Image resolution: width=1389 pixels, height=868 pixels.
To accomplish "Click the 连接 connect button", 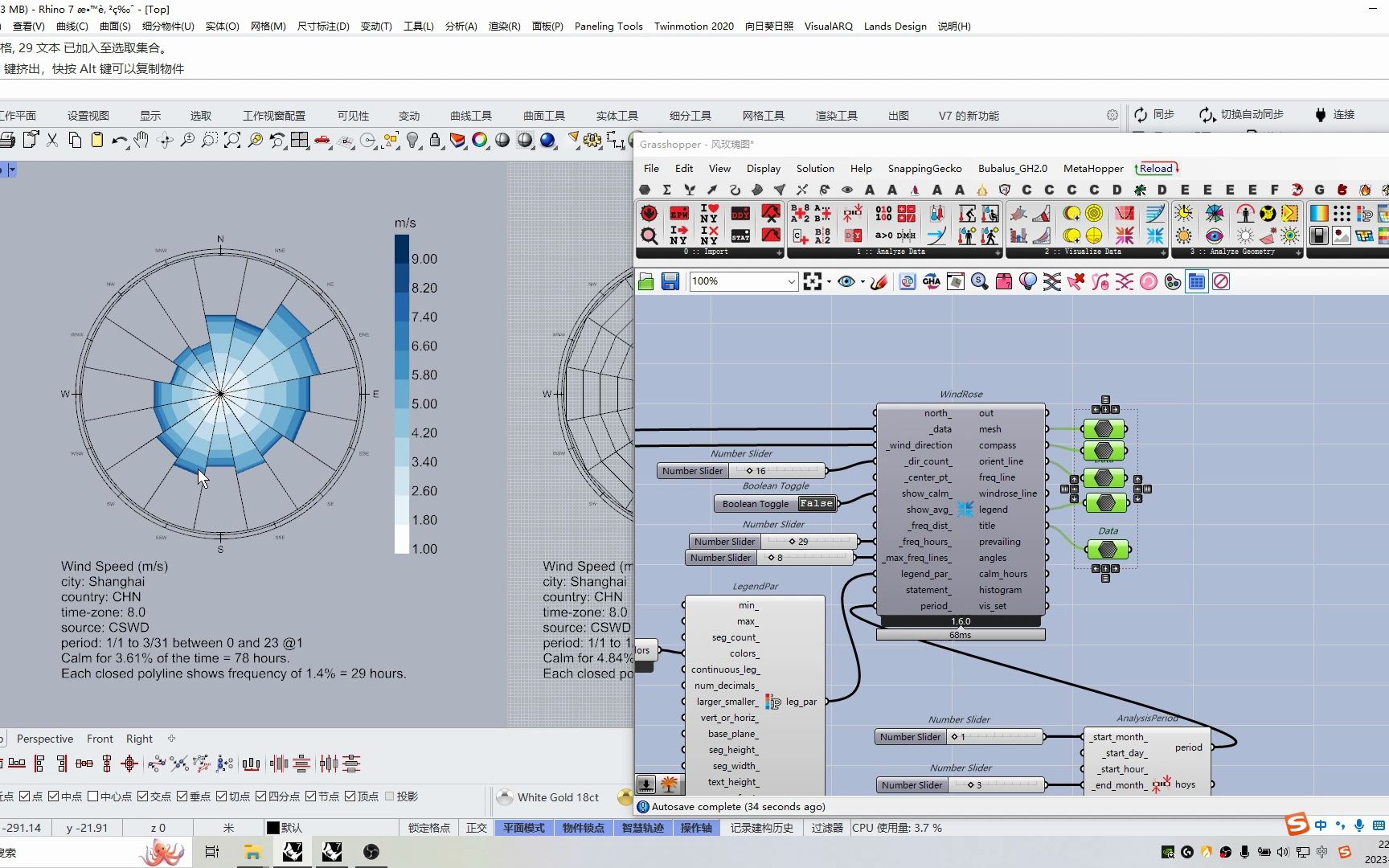I will tap(1334, 115).
